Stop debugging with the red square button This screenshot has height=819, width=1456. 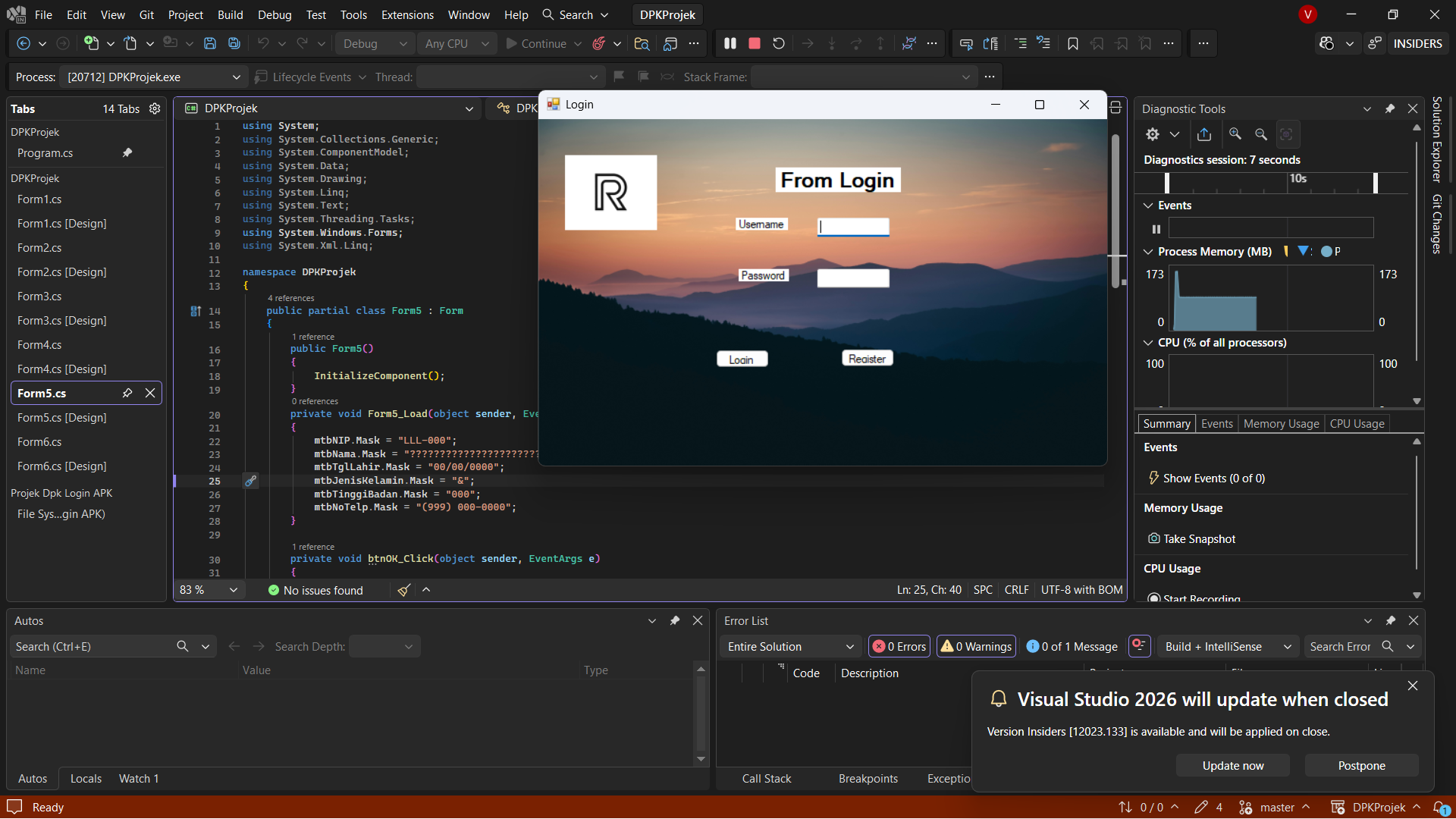[x=754, y=44]
